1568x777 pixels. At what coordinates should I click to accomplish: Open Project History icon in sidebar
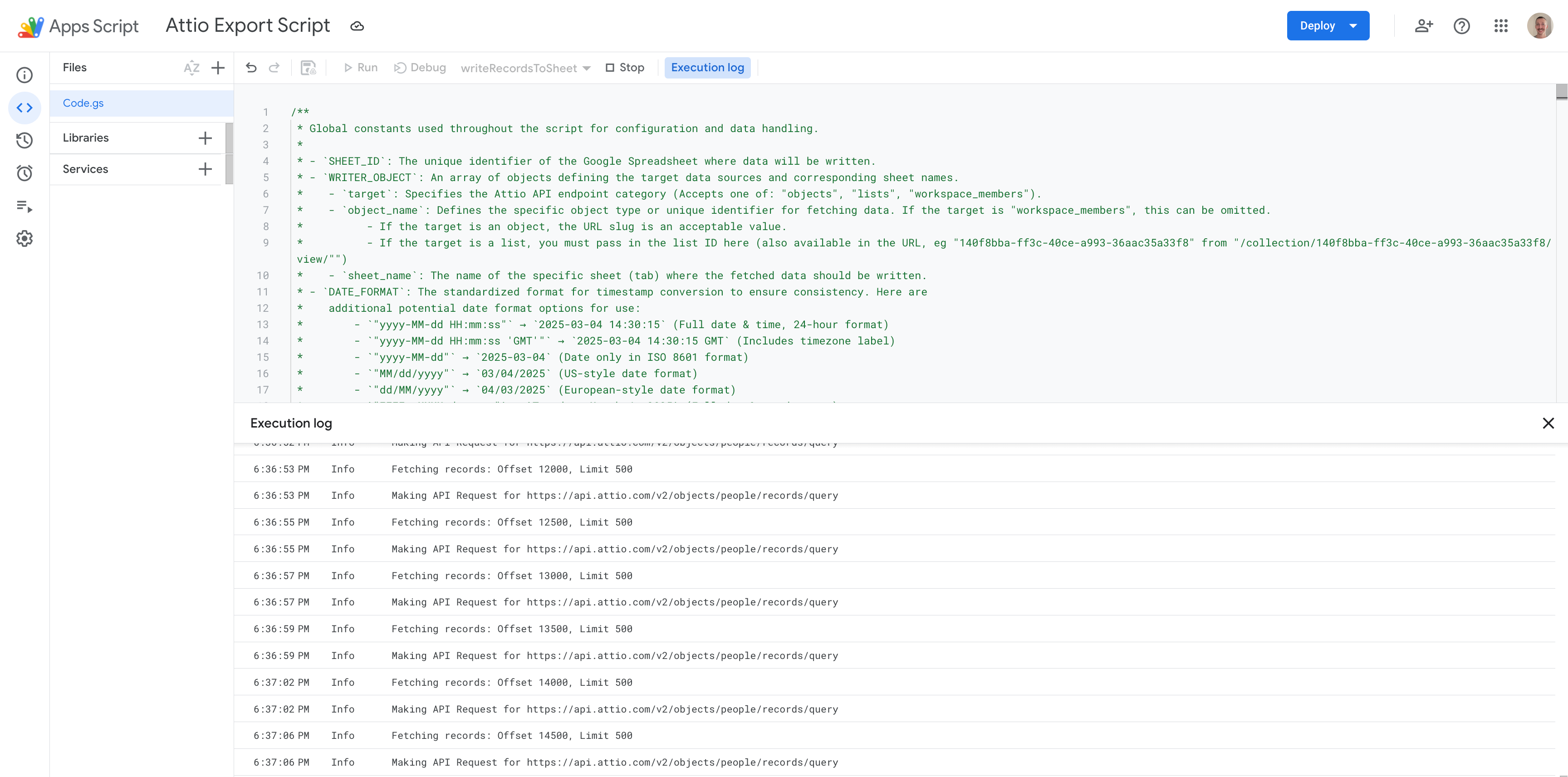[24, 141]
